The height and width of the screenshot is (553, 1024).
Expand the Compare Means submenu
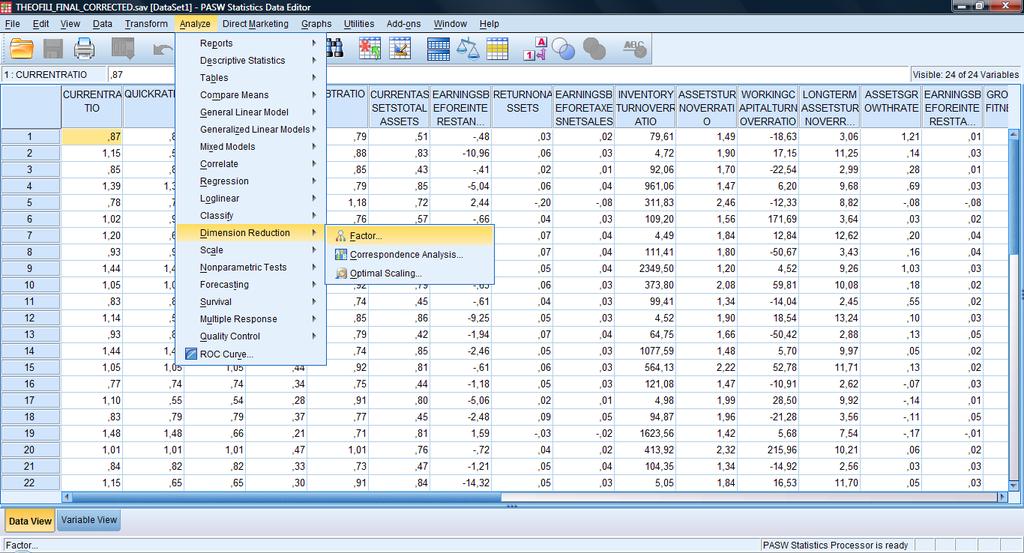[x=251, y=95]
